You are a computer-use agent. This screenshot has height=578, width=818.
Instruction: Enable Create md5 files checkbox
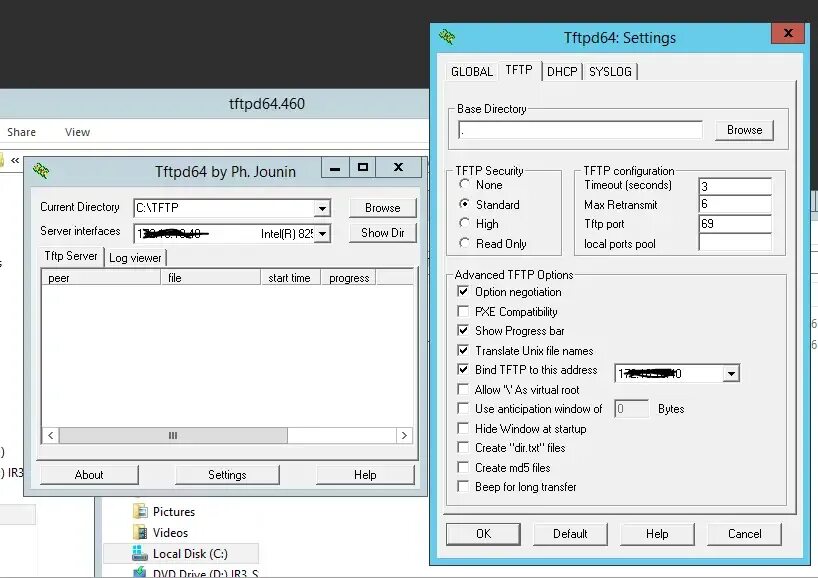click(463, 467)
